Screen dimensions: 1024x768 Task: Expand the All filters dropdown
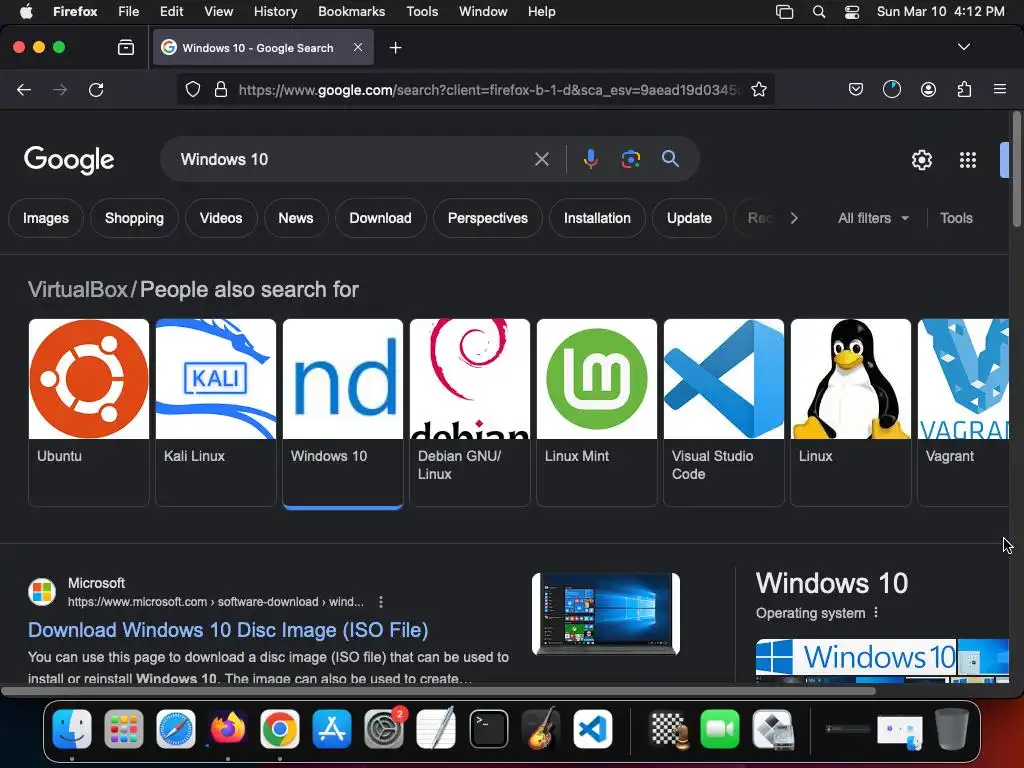[873, 218]
